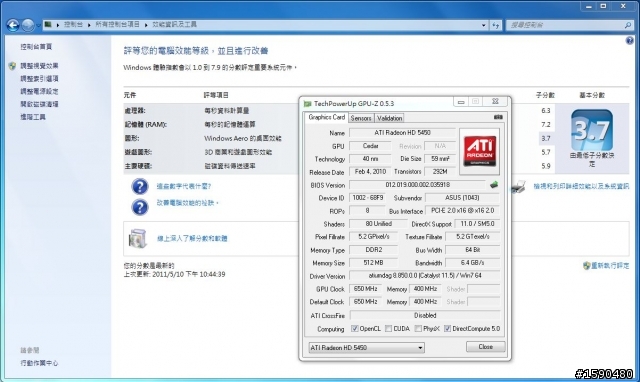Click shield icon beside 調整視覺效果
The image size is (640, 382).
click(12, 66)
